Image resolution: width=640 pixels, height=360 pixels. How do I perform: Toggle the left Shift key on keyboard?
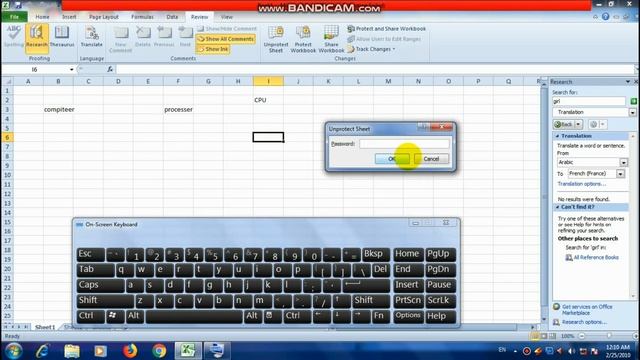point(105,300)
